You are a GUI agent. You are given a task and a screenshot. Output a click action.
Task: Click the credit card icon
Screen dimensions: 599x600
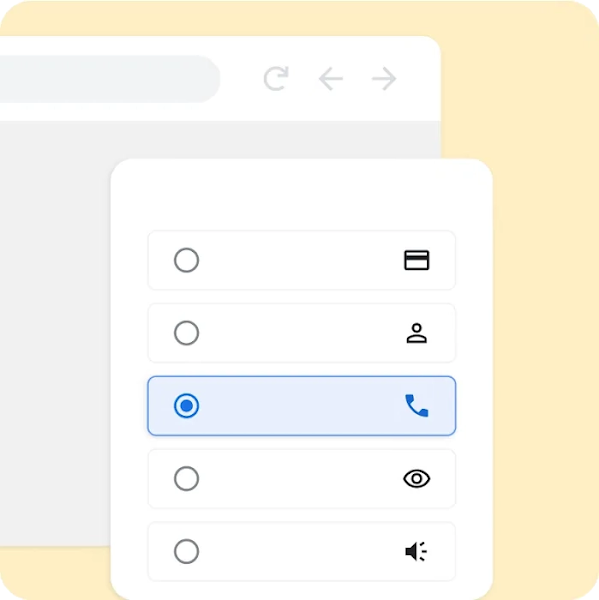[x=416, y=260]
